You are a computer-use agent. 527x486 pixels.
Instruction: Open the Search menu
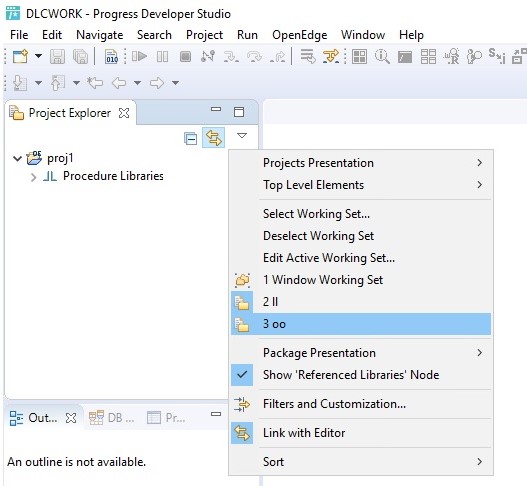point(154,35)
